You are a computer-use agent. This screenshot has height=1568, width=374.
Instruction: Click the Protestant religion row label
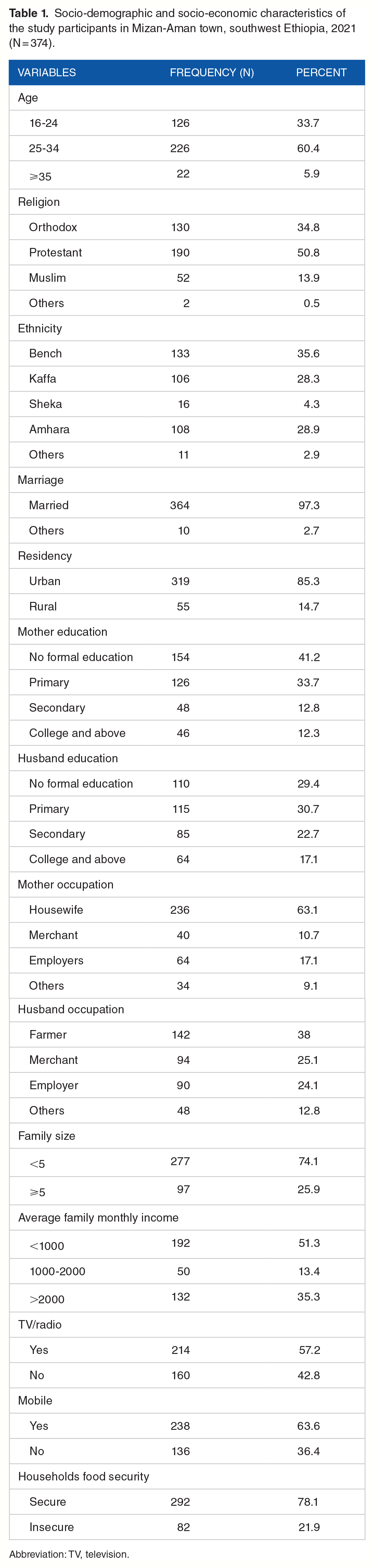(55, 252)
